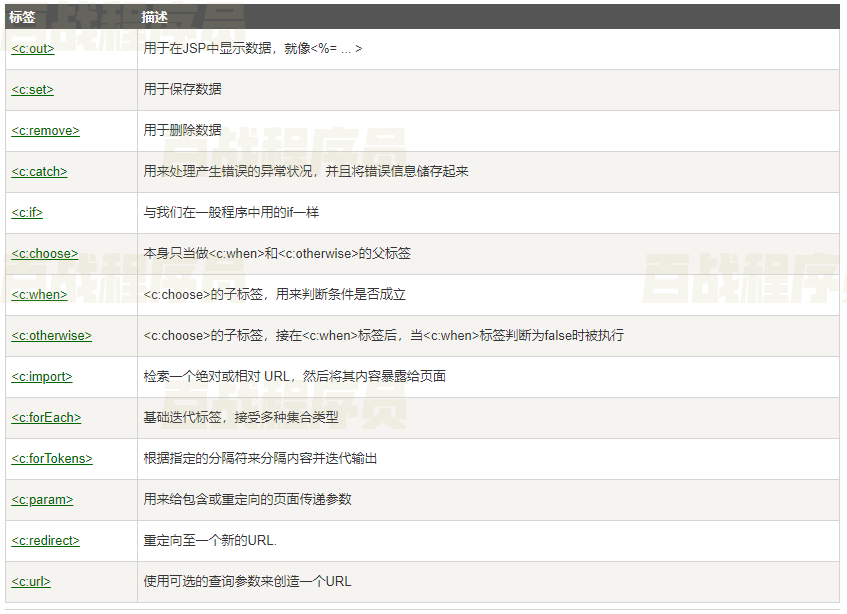This screenshot has width=847, height=614.
Task: Open the <c:choose> tag link
Action: [44, 253]
